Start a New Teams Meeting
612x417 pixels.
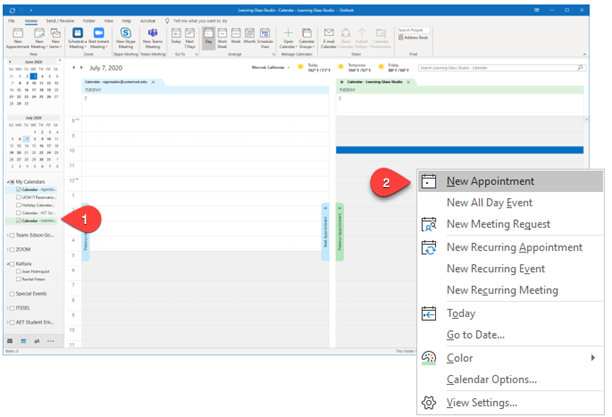(x=153, y=38)
